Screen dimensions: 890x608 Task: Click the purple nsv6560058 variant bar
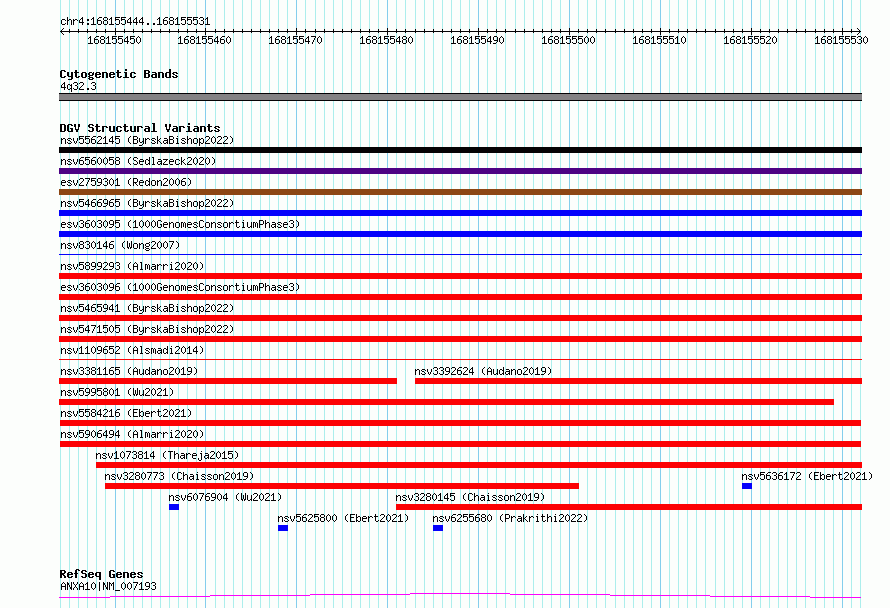[460, 171]
